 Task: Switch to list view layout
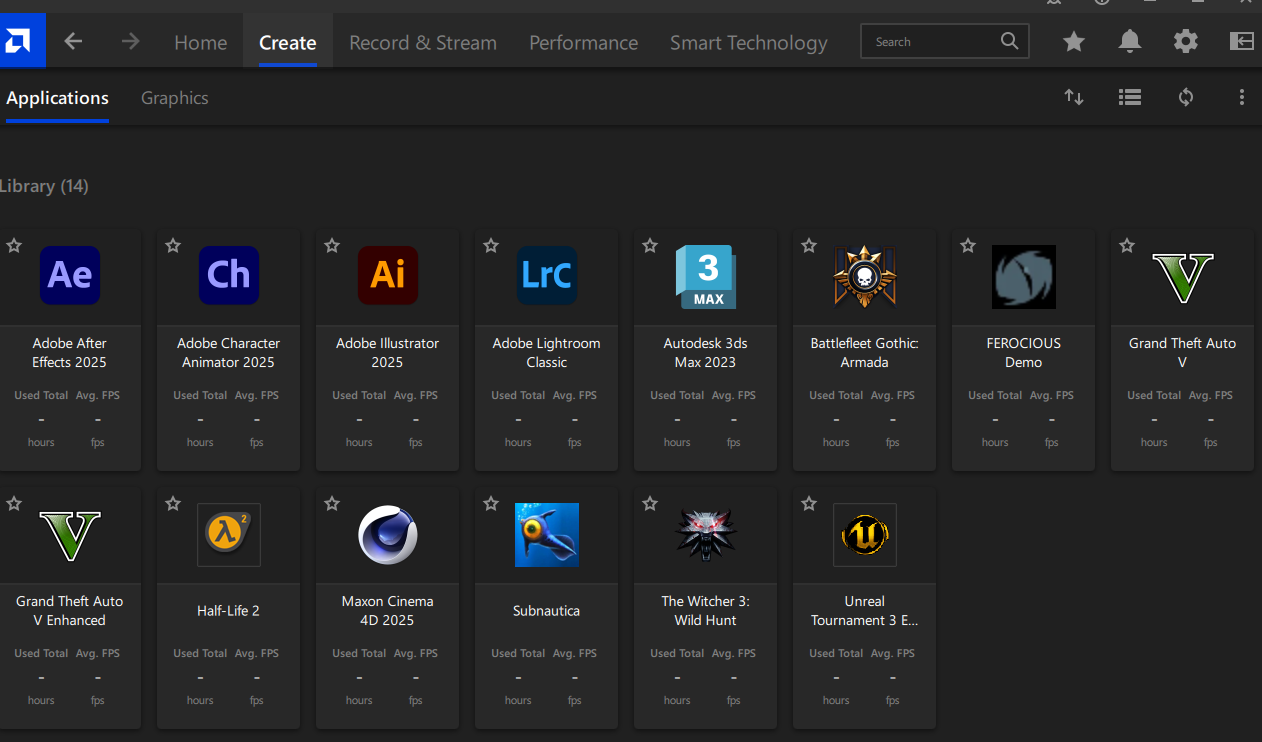(x=1130, y=97)
